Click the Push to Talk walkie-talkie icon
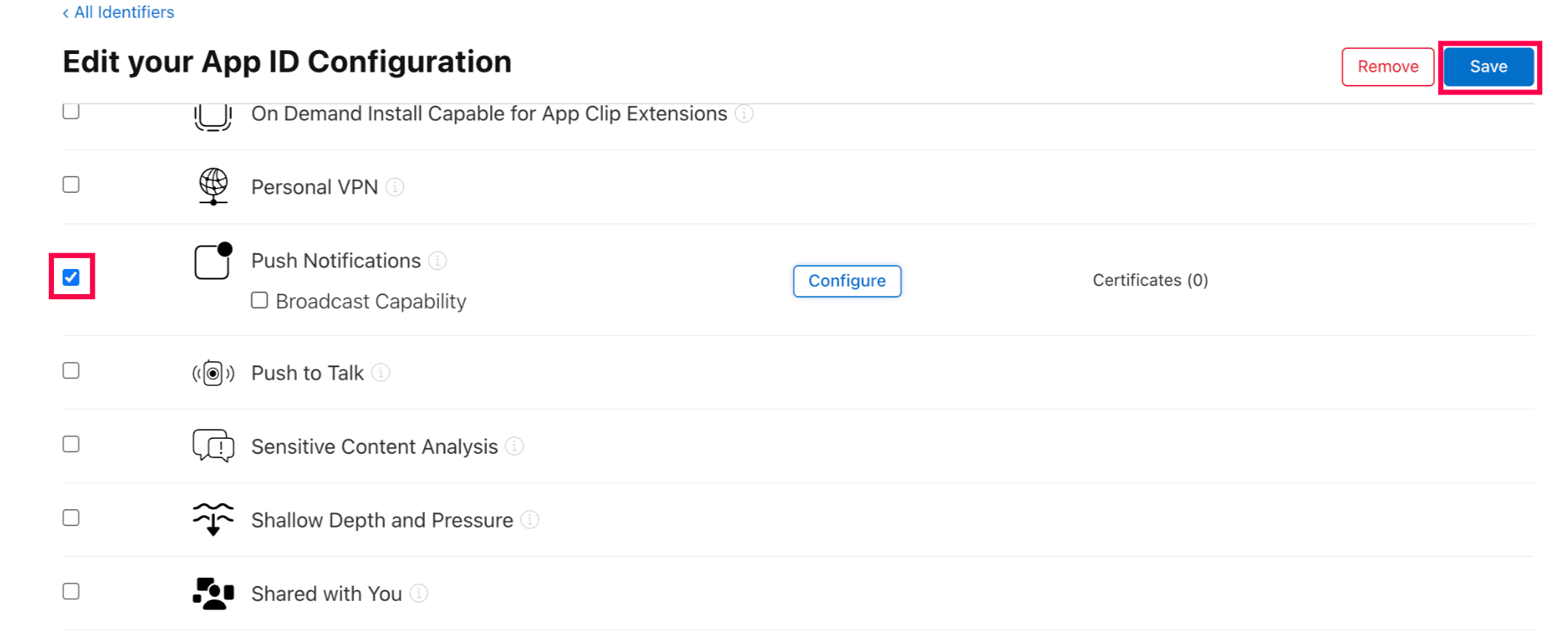 tap(213, 373)
